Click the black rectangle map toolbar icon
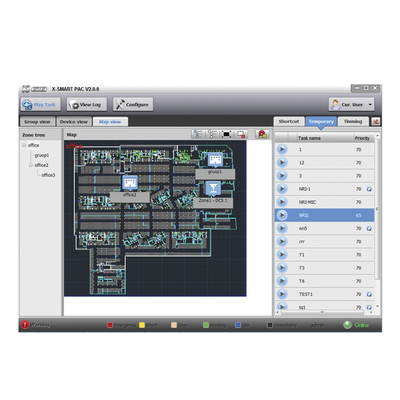 [226, 134]
